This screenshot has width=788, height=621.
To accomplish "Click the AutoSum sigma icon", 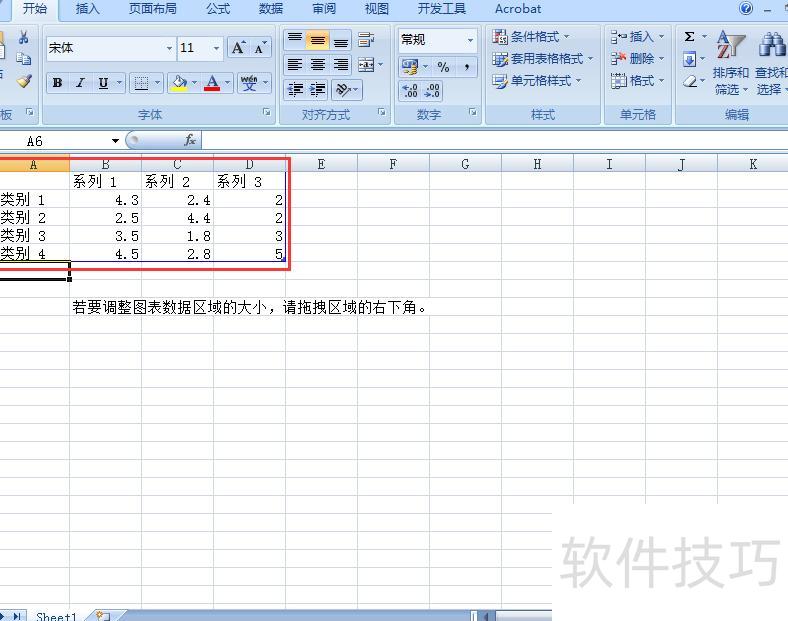I will coord(690,37).
